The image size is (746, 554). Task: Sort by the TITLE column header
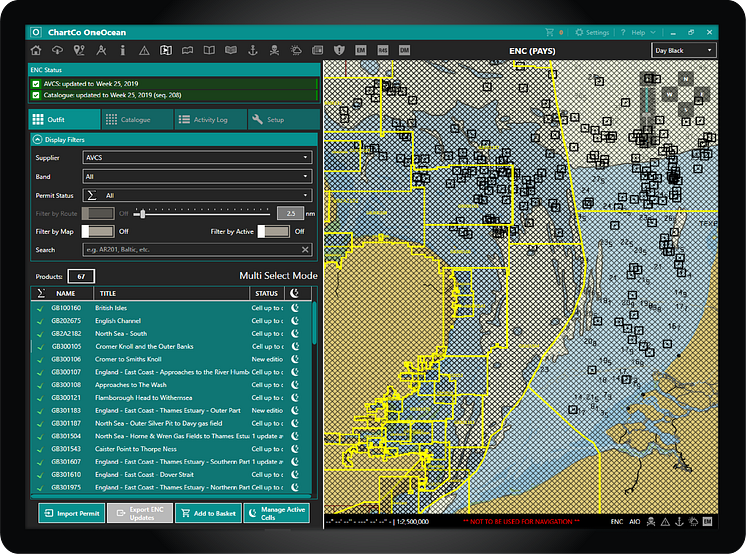click(171, 293)
